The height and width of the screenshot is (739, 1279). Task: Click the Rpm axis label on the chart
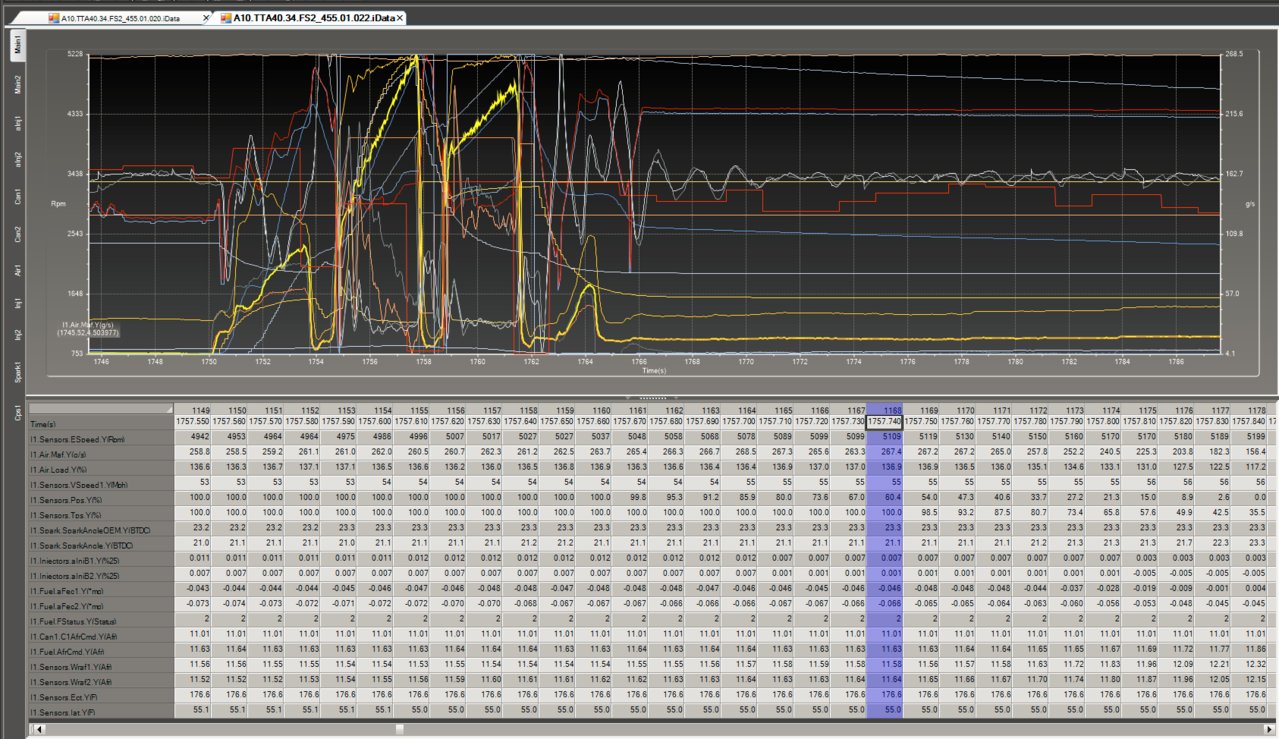point(59,204)
